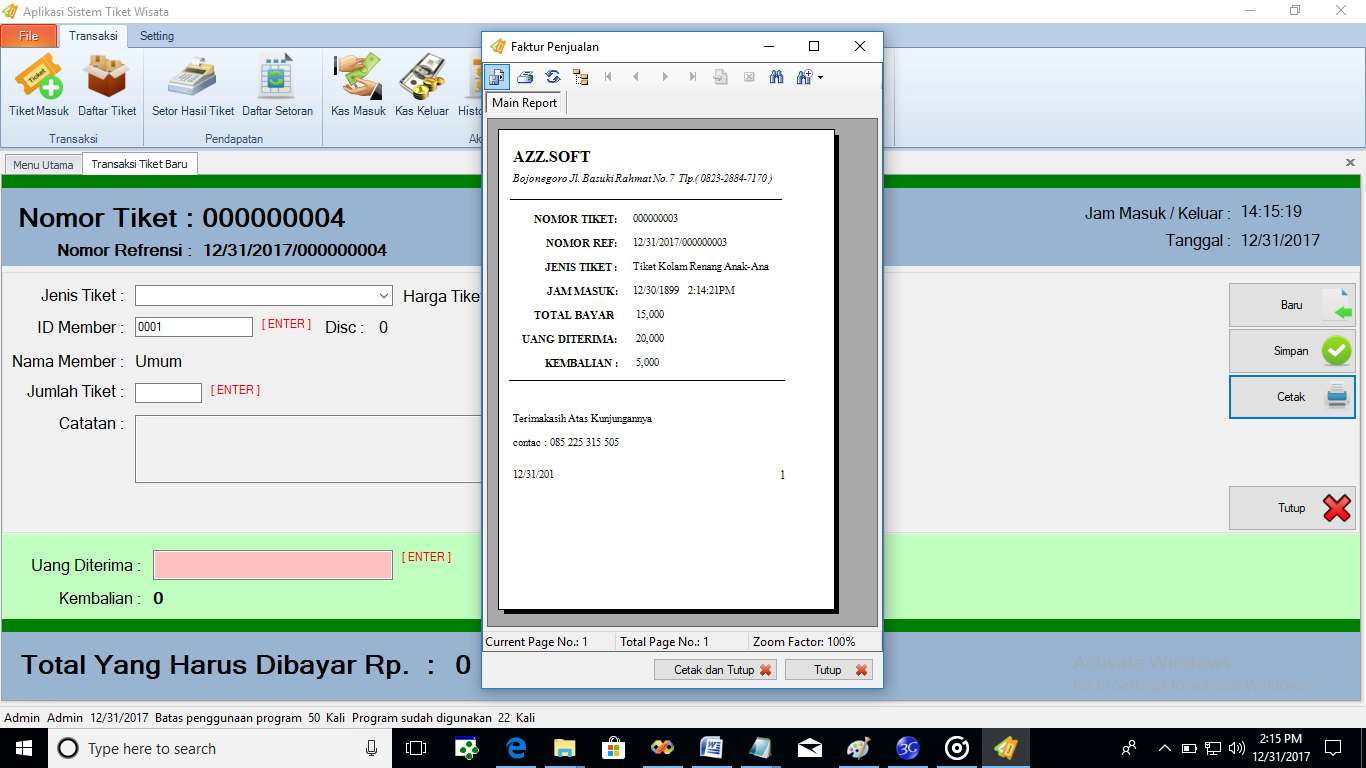Select the Menu Utama tab

(43, 165)
